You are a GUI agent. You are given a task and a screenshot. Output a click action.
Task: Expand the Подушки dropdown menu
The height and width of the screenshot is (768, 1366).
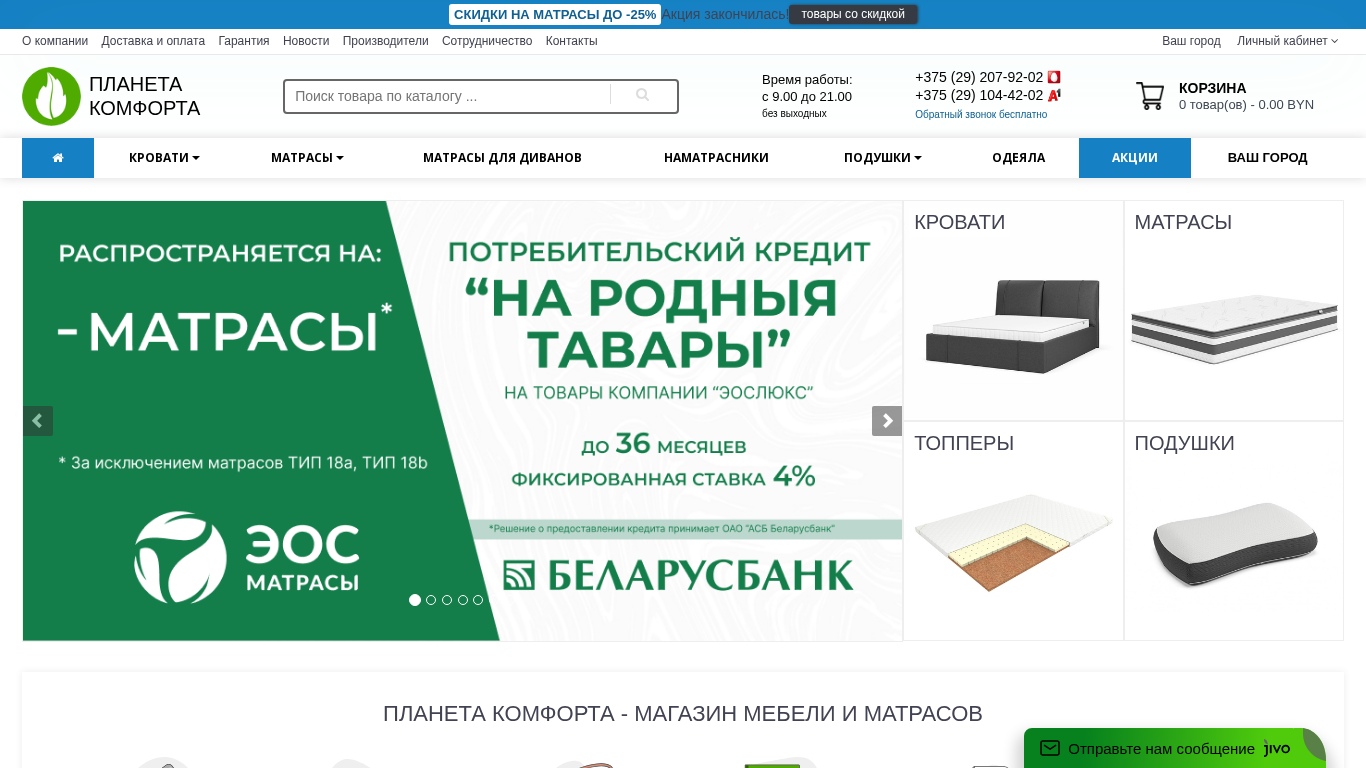click(x=883, y=158)
